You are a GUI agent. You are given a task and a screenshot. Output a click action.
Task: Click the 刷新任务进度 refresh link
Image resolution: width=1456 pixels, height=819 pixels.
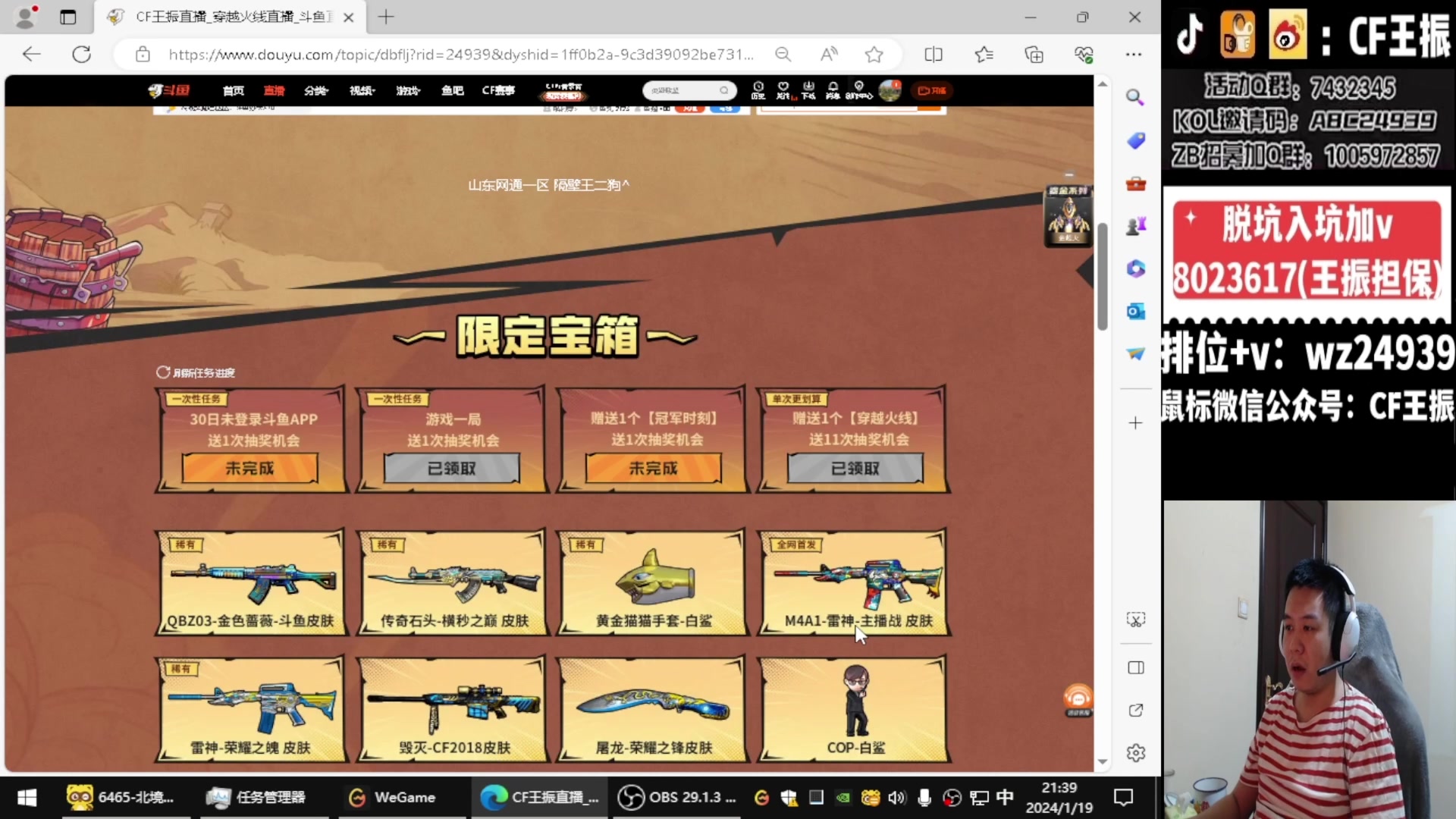click(x=196, y=372)
